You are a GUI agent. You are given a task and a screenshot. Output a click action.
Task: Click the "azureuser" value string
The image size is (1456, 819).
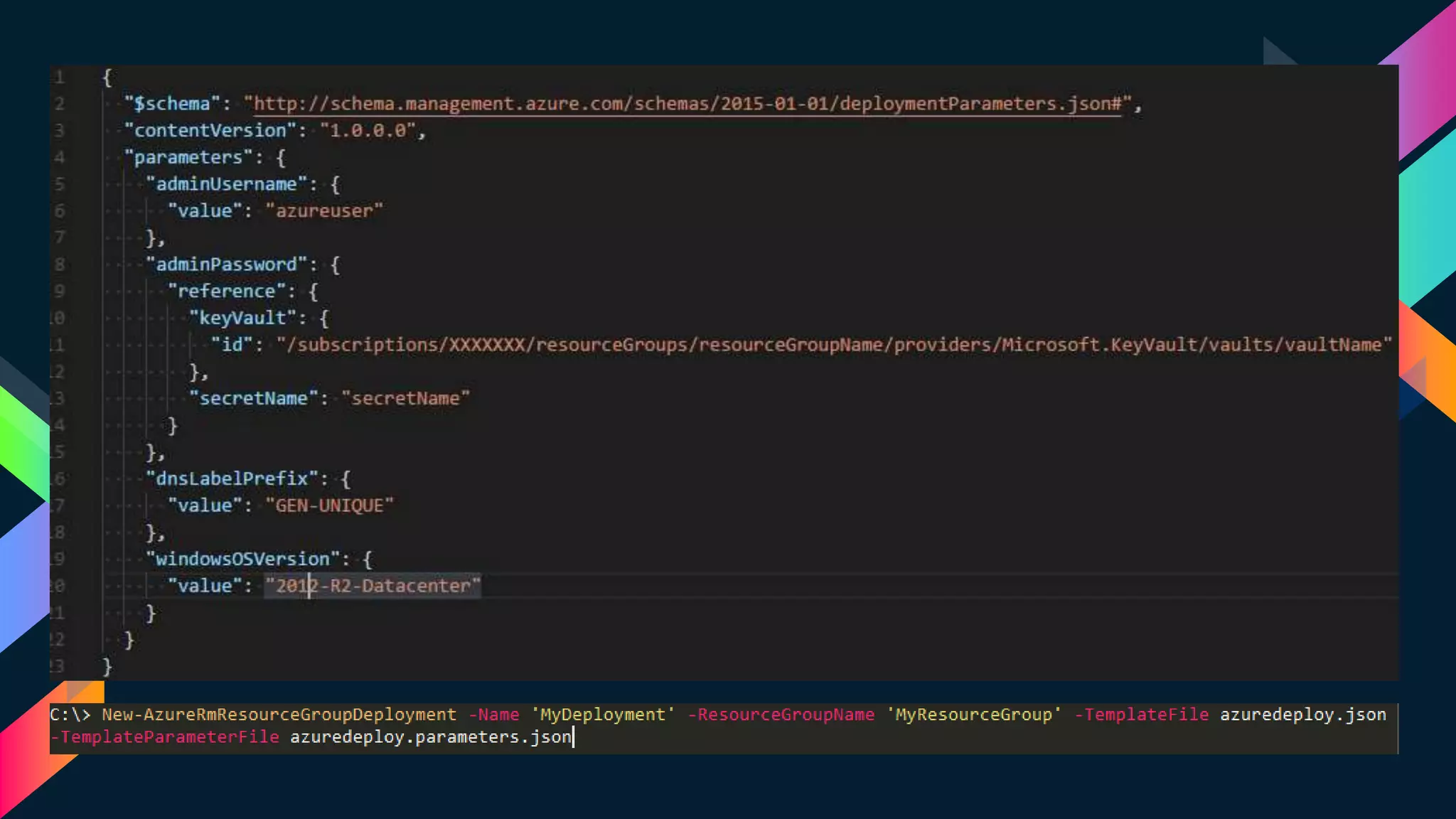coord(324,211)
